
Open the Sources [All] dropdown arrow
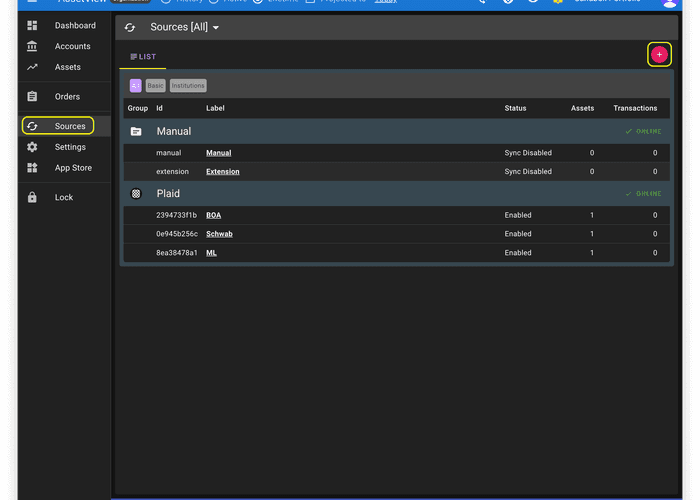216,28
